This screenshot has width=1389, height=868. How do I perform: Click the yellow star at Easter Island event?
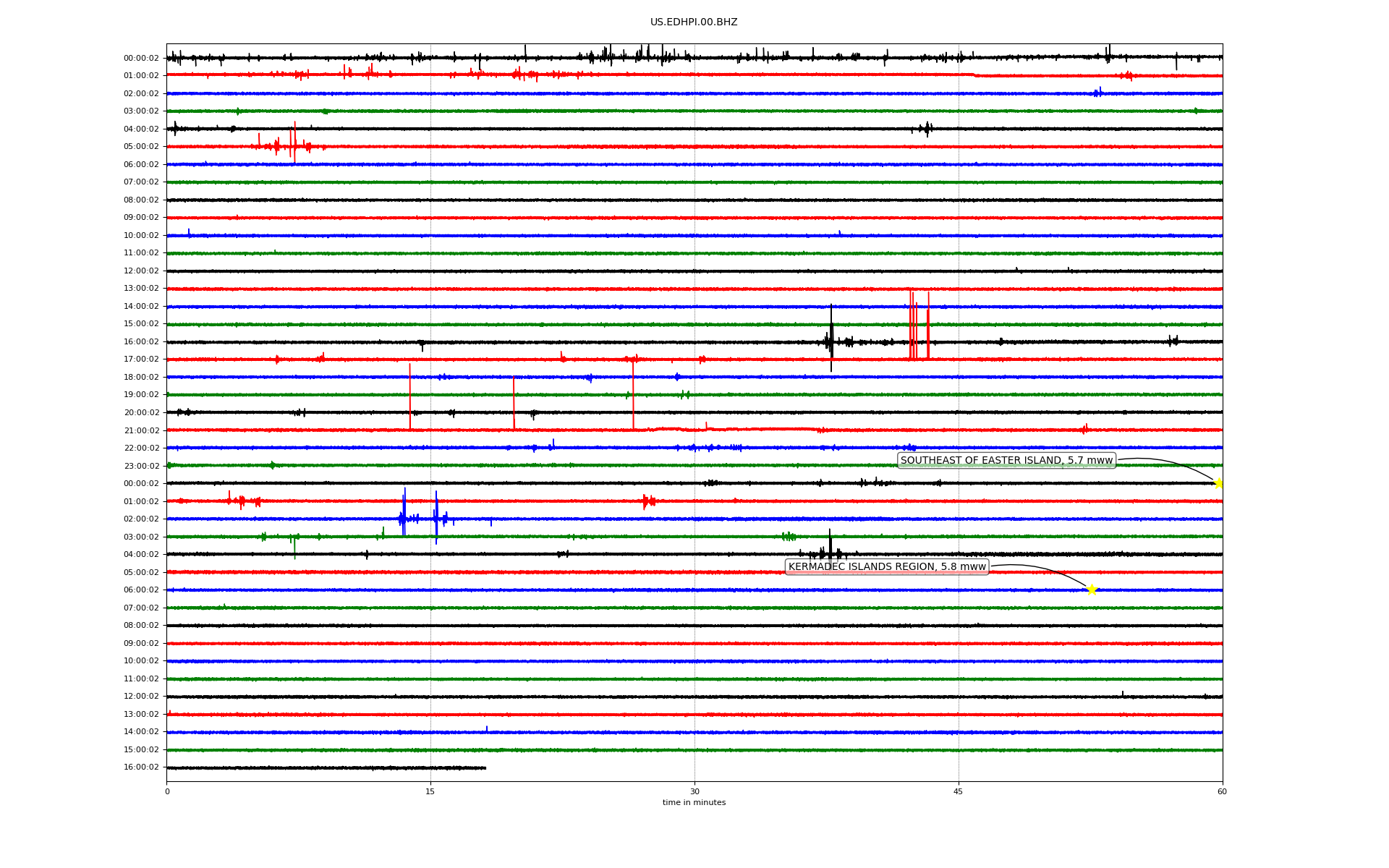click(x=1219, y=483)
